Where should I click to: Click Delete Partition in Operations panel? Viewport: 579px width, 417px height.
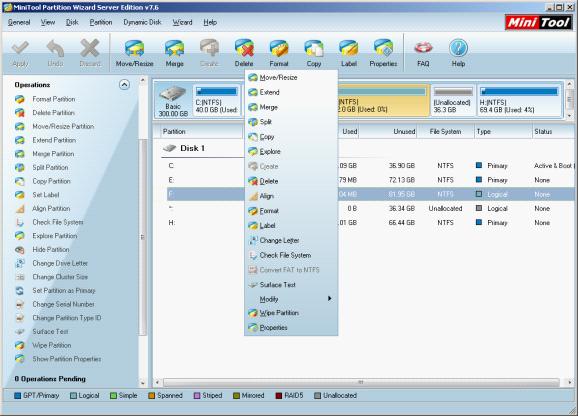click(x=54, y=113)
